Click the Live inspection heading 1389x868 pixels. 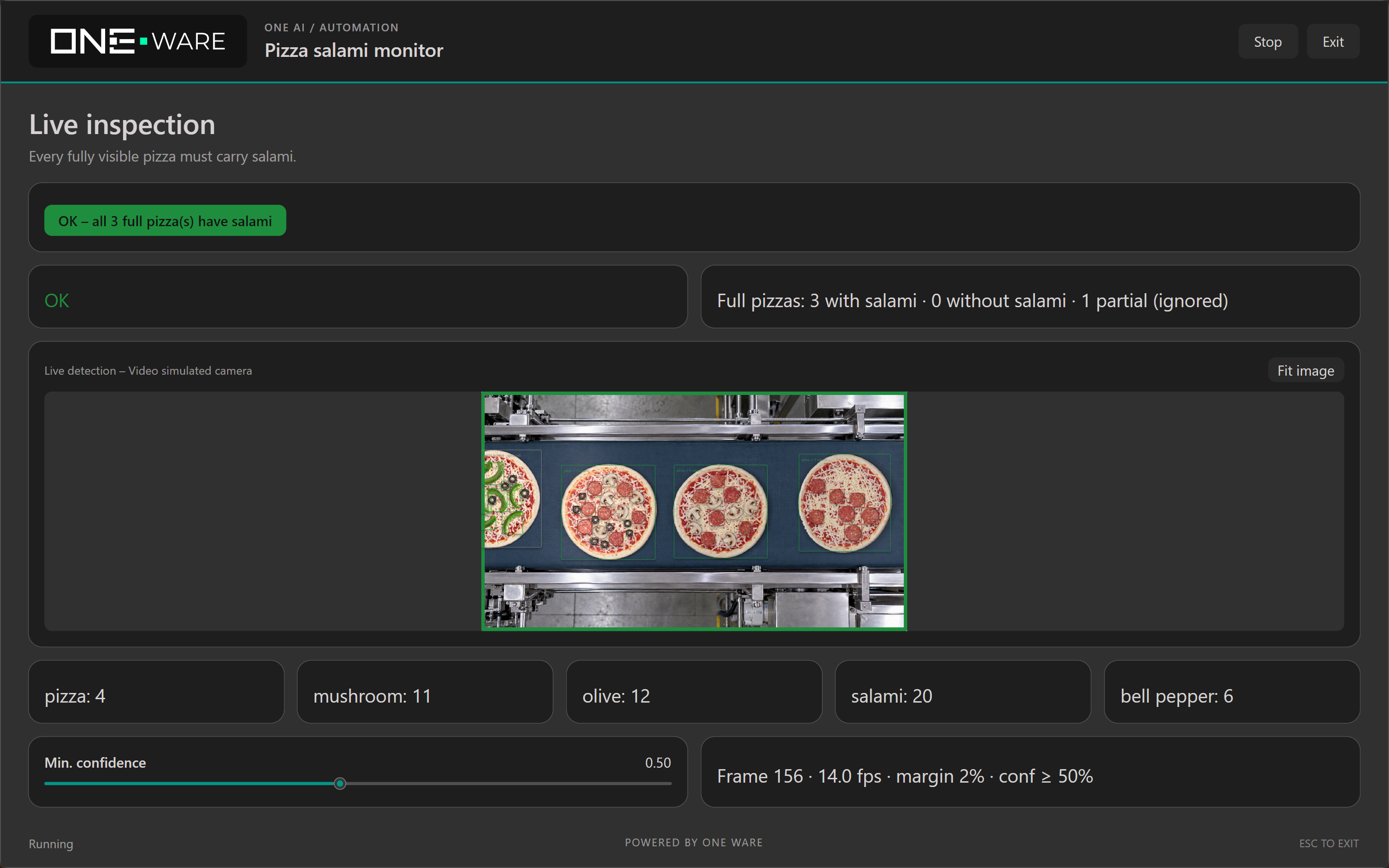point(122,124)
